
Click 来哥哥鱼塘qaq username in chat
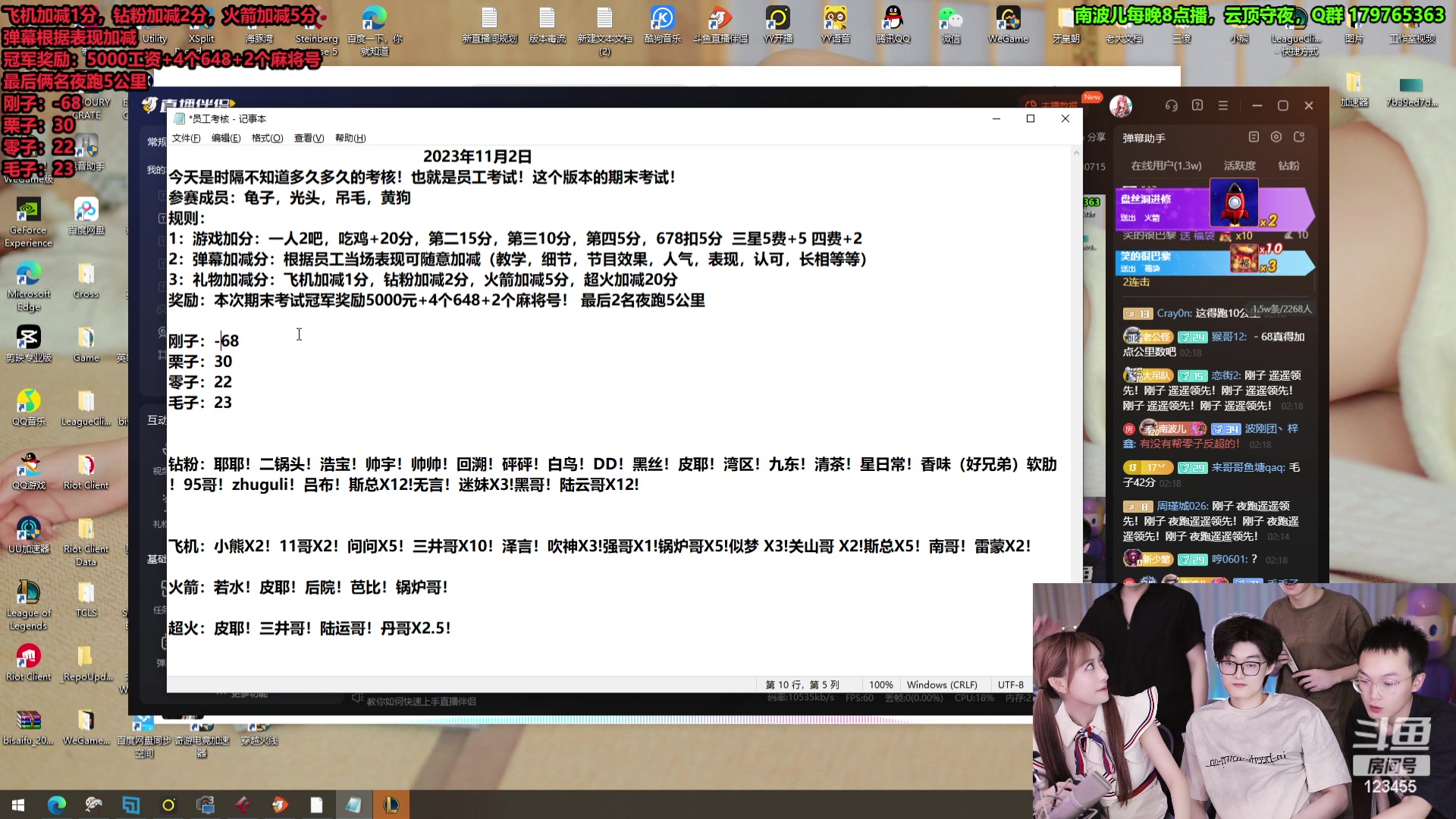[1247, 467]
